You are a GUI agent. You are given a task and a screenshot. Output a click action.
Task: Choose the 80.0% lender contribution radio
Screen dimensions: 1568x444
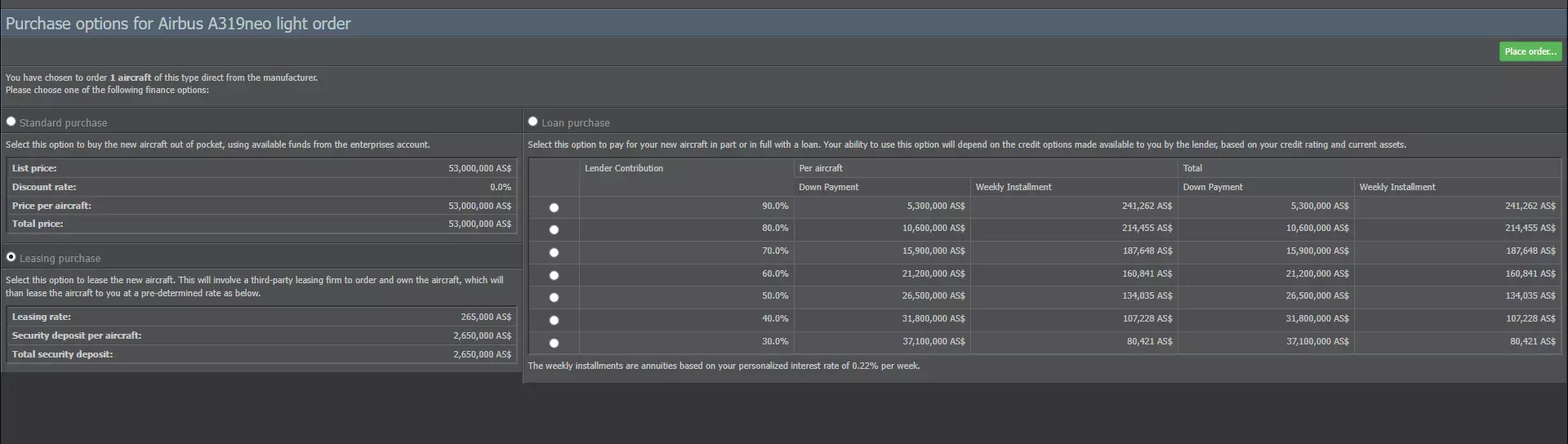(x=555, y=229)
